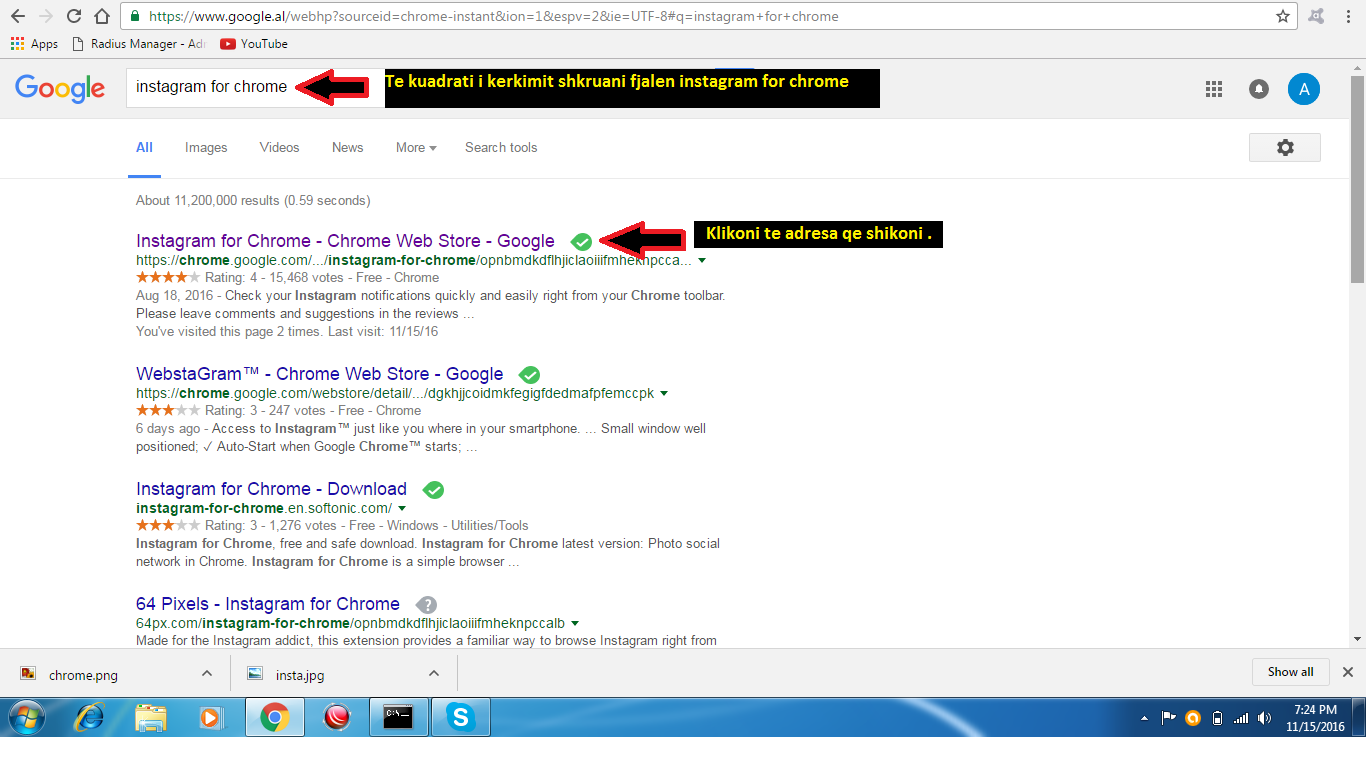Image resolution: width=1366 pixels, height=768 pixels.
Task: Switch to the News tab
Action: click(347, 147)
